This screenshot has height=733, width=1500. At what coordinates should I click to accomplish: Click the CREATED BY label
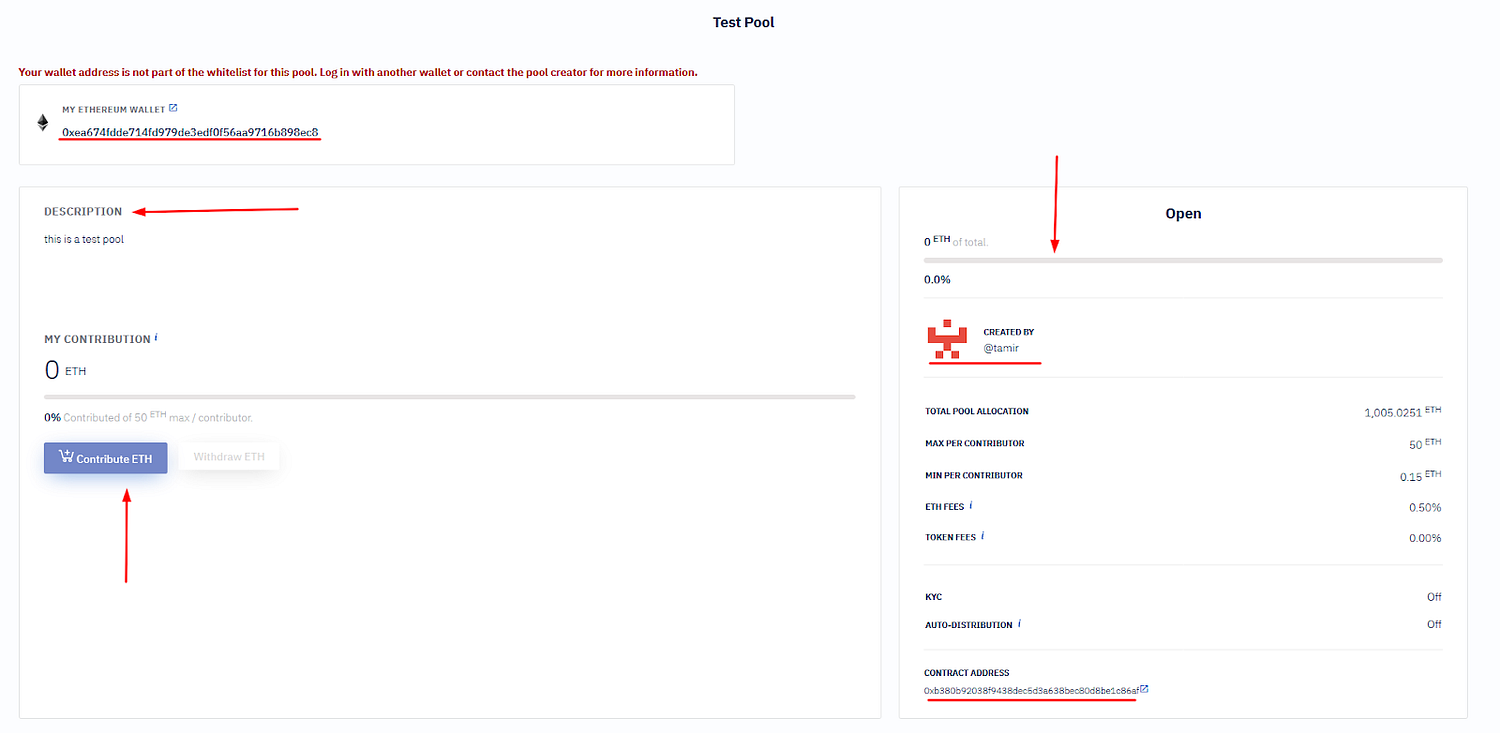[x=1009, y=332]
